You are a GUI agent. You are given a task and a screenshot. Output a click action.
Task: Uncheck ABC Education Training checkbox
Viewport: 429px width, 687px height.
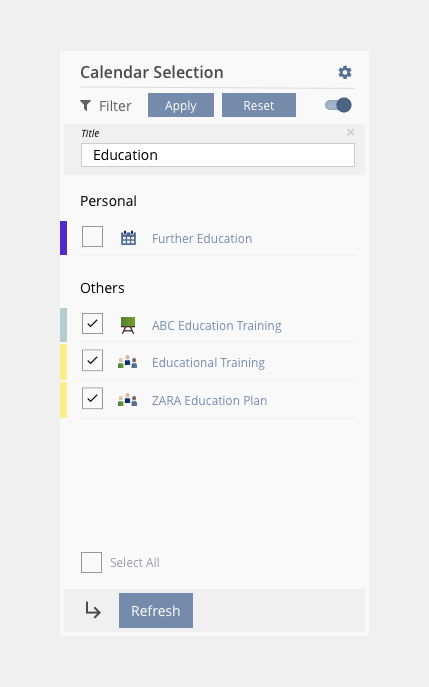point(92,323)
